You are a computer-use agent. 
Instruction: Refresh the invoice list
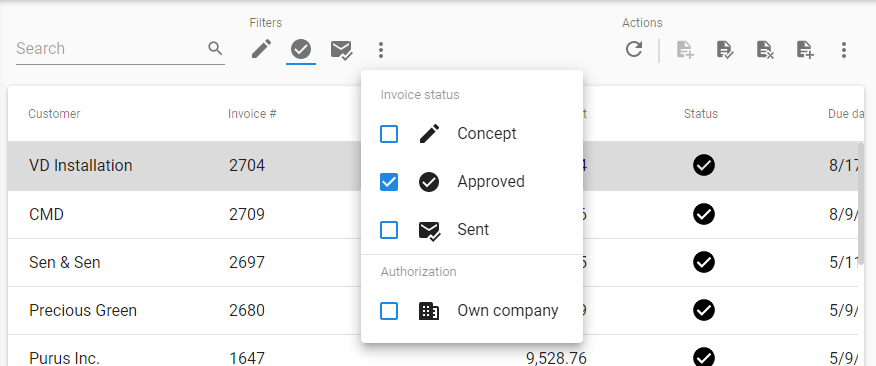634,49
